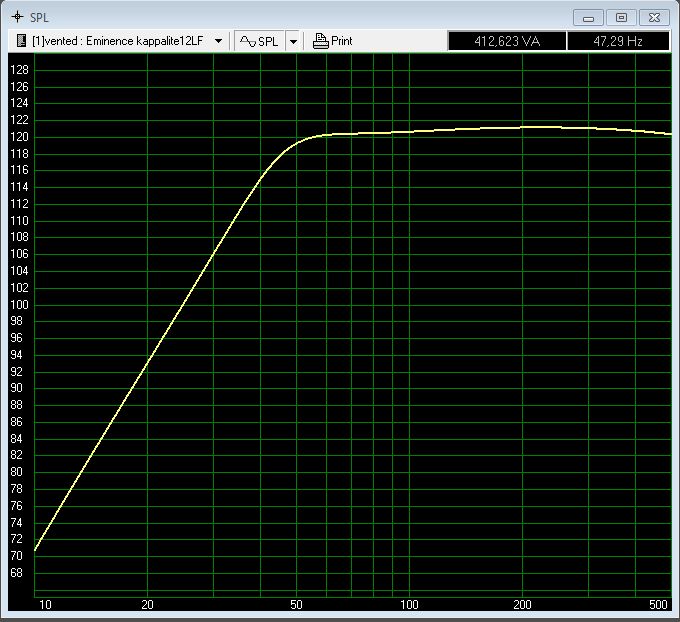Expand the vented Eminence kappalite12LF design dropdown
The height and width of the screenshot is (622, 680).
click(x=218, y=41)
